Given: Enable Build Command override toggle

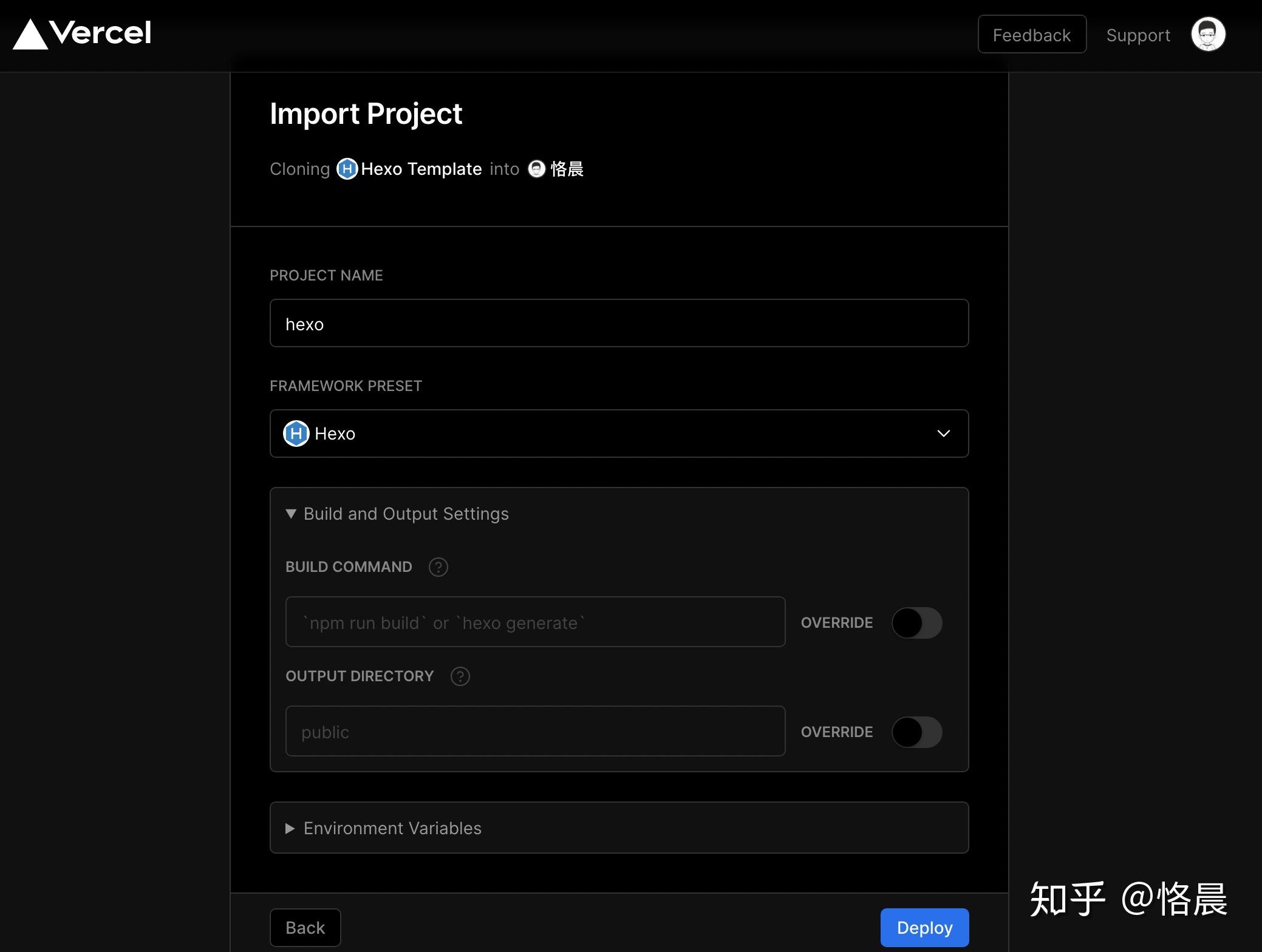Looking at the screenshot, I should 916,623.
